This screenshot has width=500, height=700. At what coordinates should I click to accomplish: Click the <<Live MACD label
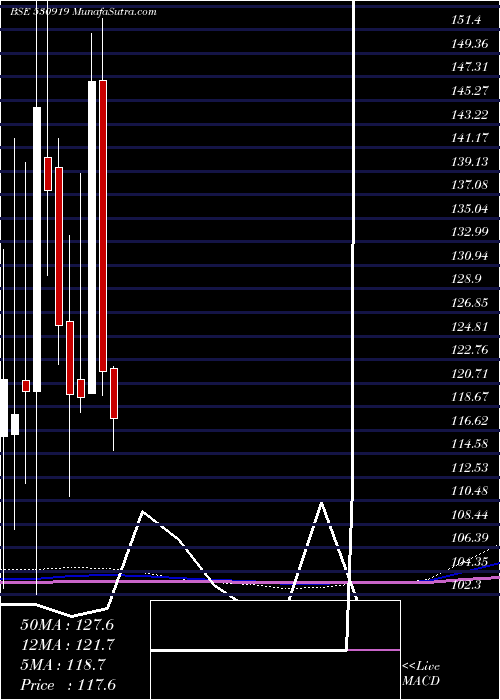421,673
